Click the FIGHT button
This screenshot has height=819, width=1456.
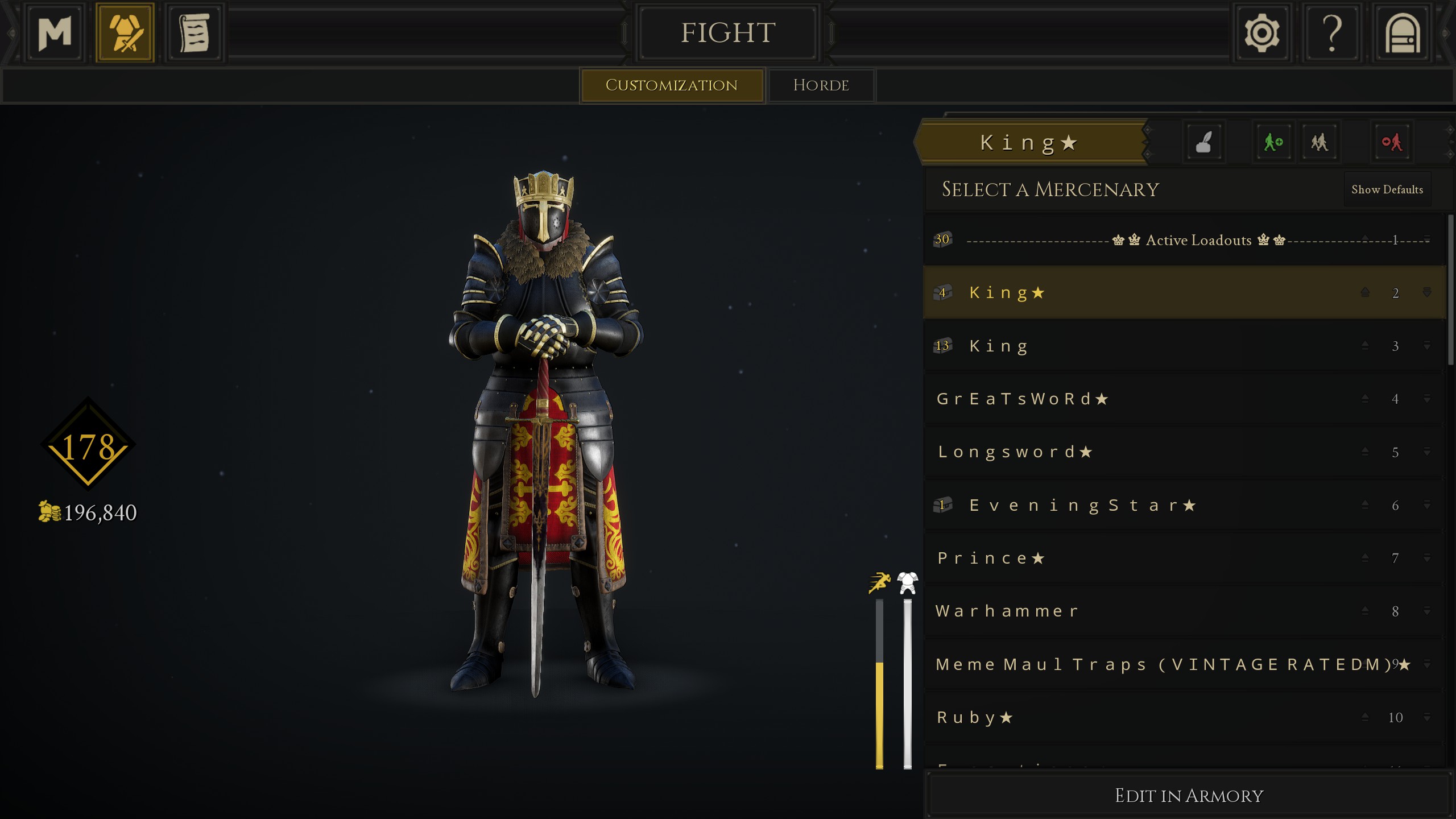[x=728, y=32]
